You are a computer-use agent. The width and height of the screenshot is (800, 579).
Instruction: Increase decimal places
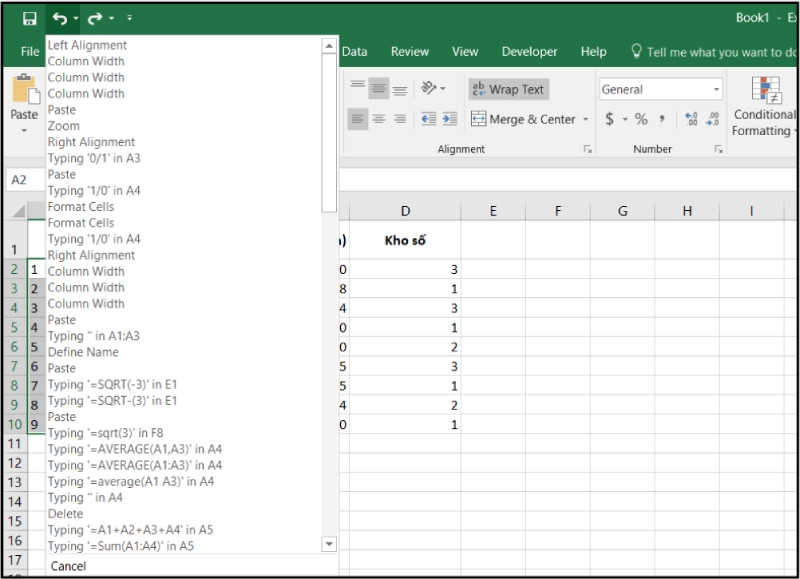692,117
